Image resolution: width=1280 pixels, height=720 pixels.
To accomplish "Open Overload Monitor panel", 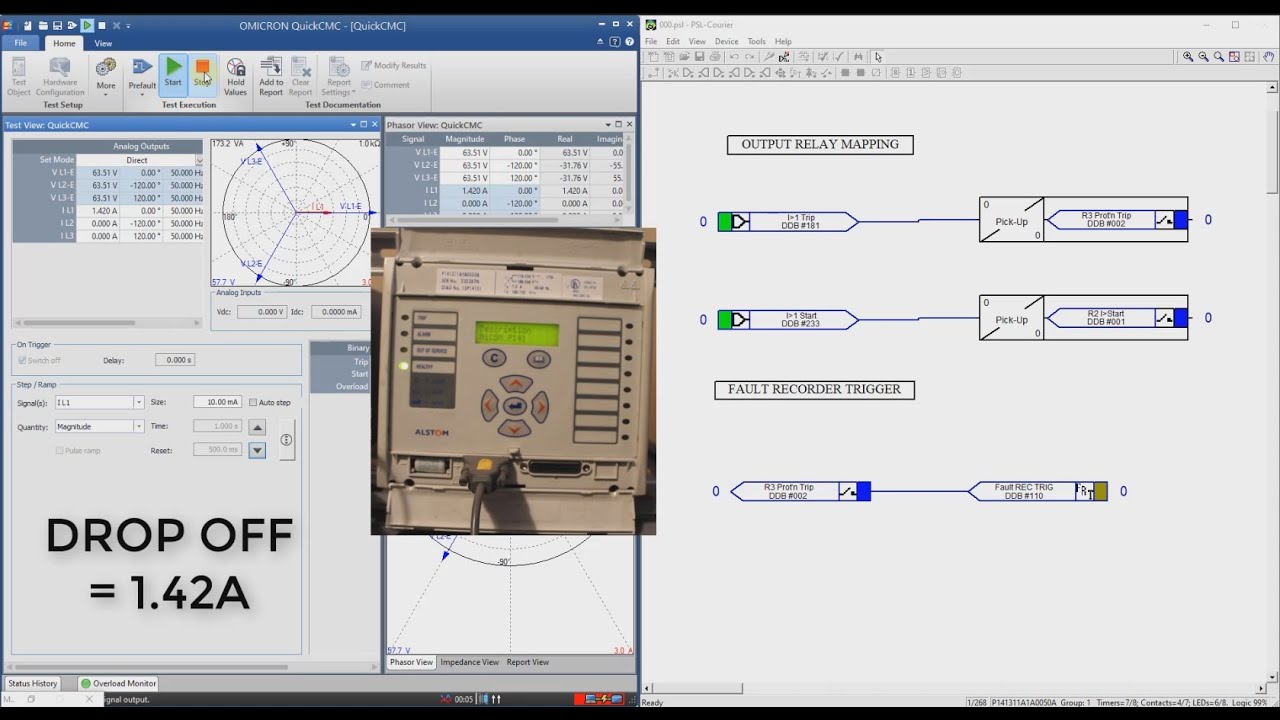I will [118, 683].
